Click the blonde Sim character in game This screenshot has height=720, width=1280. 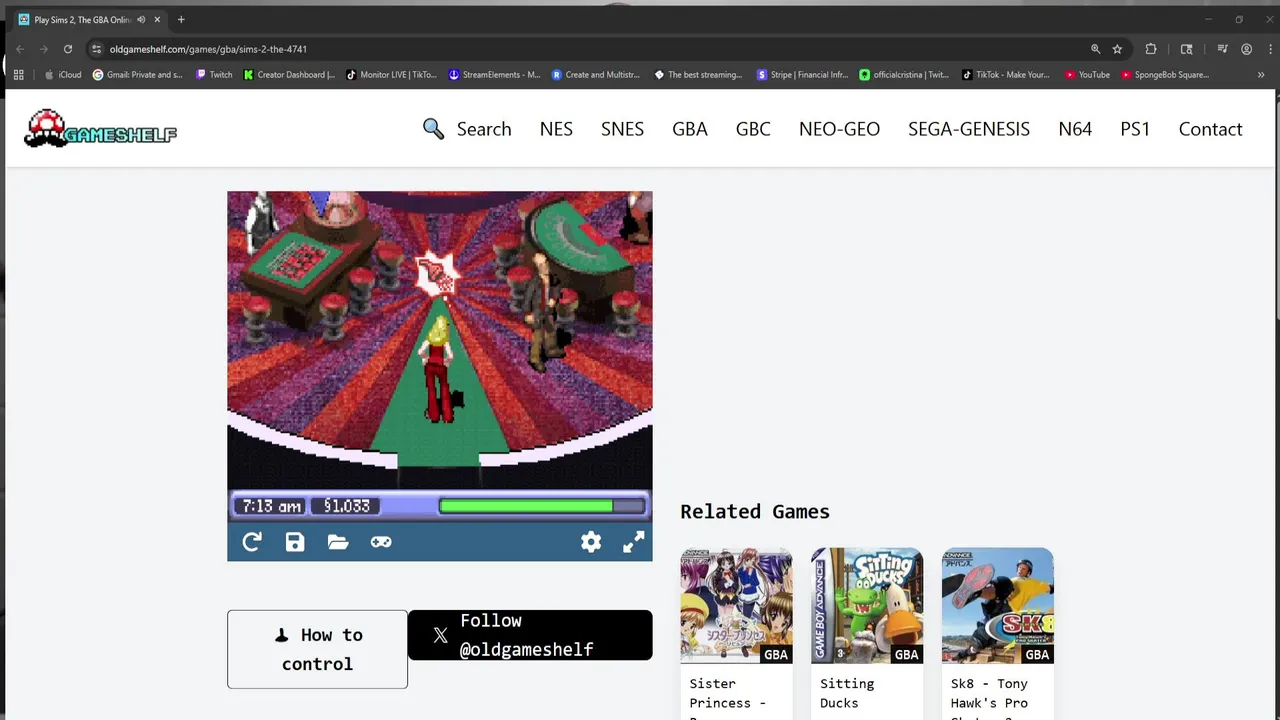[x=437, y=368]
